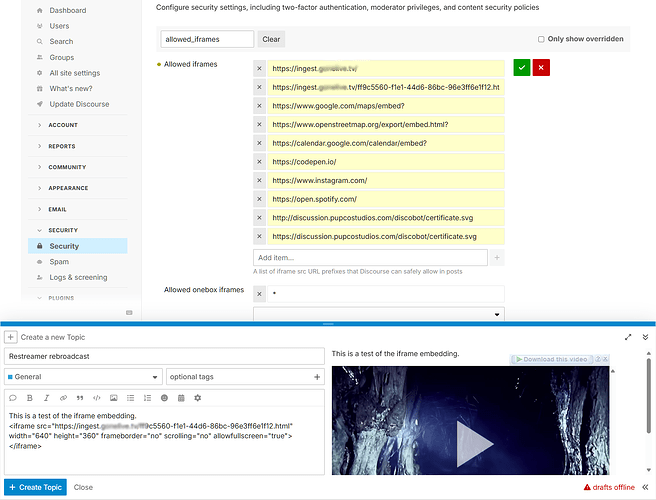Open the emoji picker
The height and width of the screenshot is (500, 656).
pos(164,398)
